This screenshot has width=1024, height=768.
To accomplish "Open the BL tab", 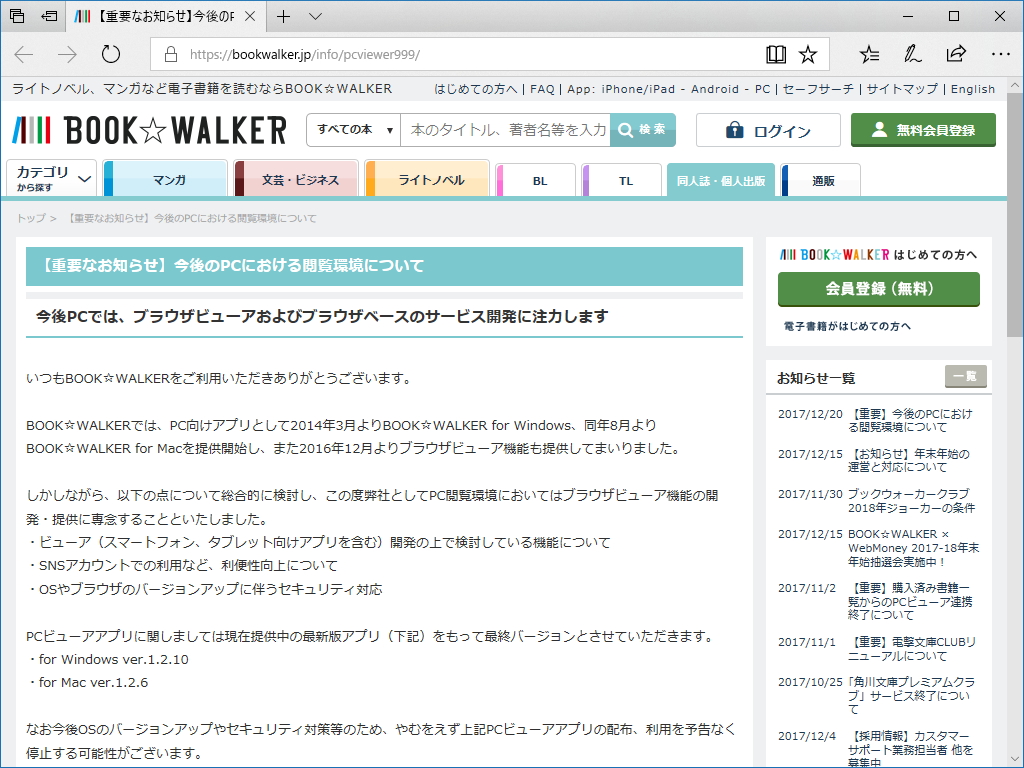I will click(536, 180).
